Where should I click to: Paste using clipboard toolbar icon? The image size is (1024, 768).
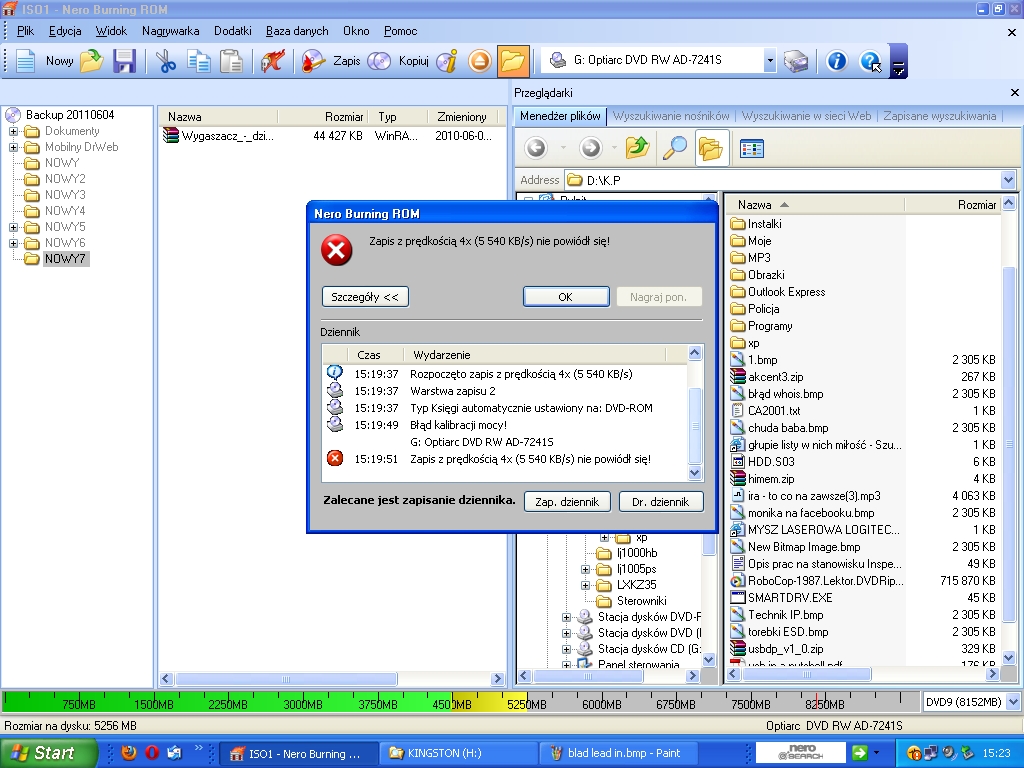pyautogui.click(x=231, y=61)
